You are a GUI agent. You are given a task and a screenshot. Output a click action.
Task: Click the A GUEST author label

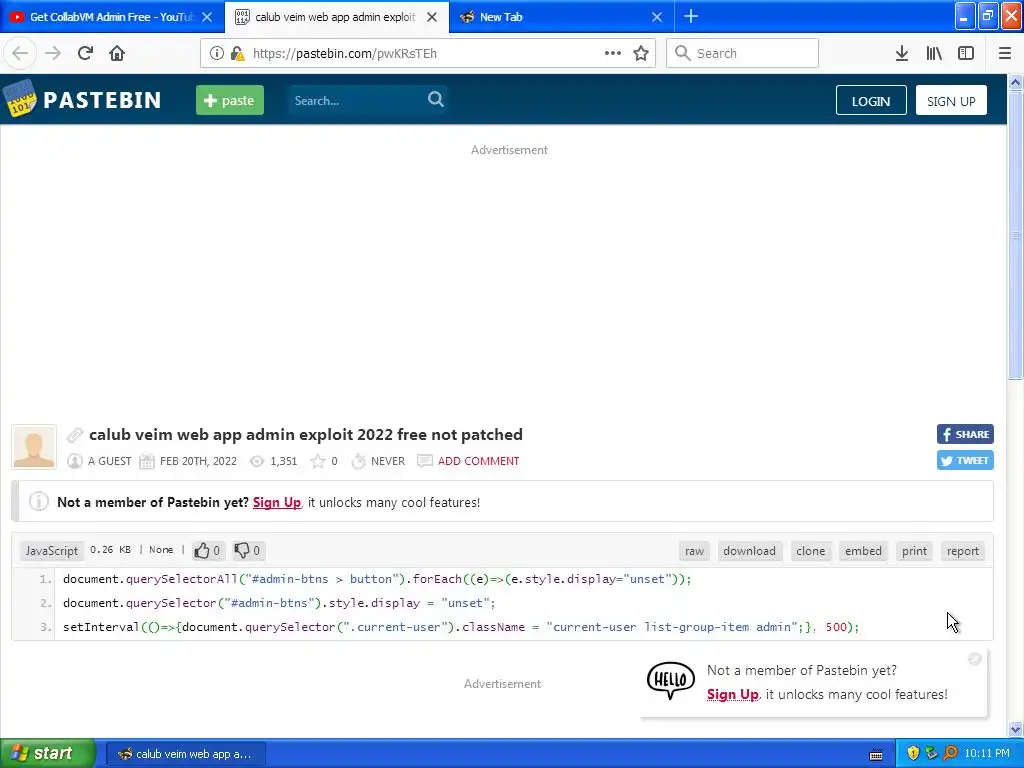tap(110, 461)
